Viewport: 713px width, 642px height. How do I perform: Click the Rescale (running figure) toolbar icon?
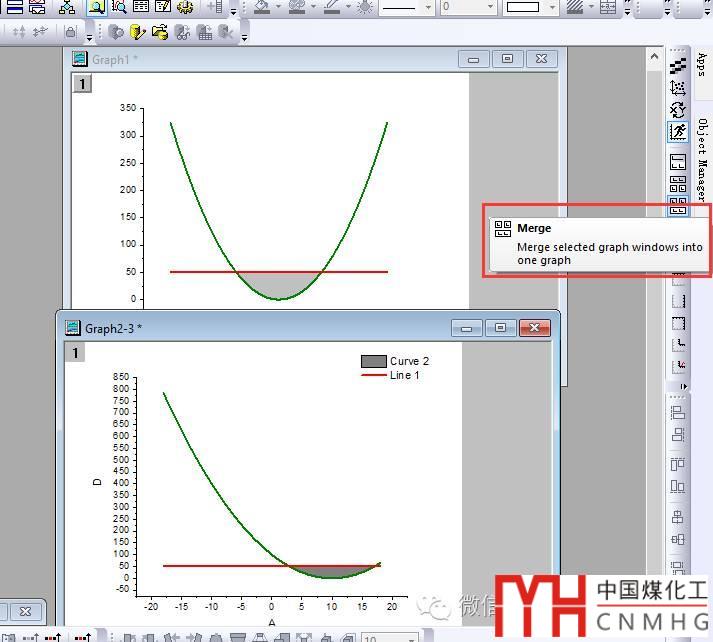678,132
